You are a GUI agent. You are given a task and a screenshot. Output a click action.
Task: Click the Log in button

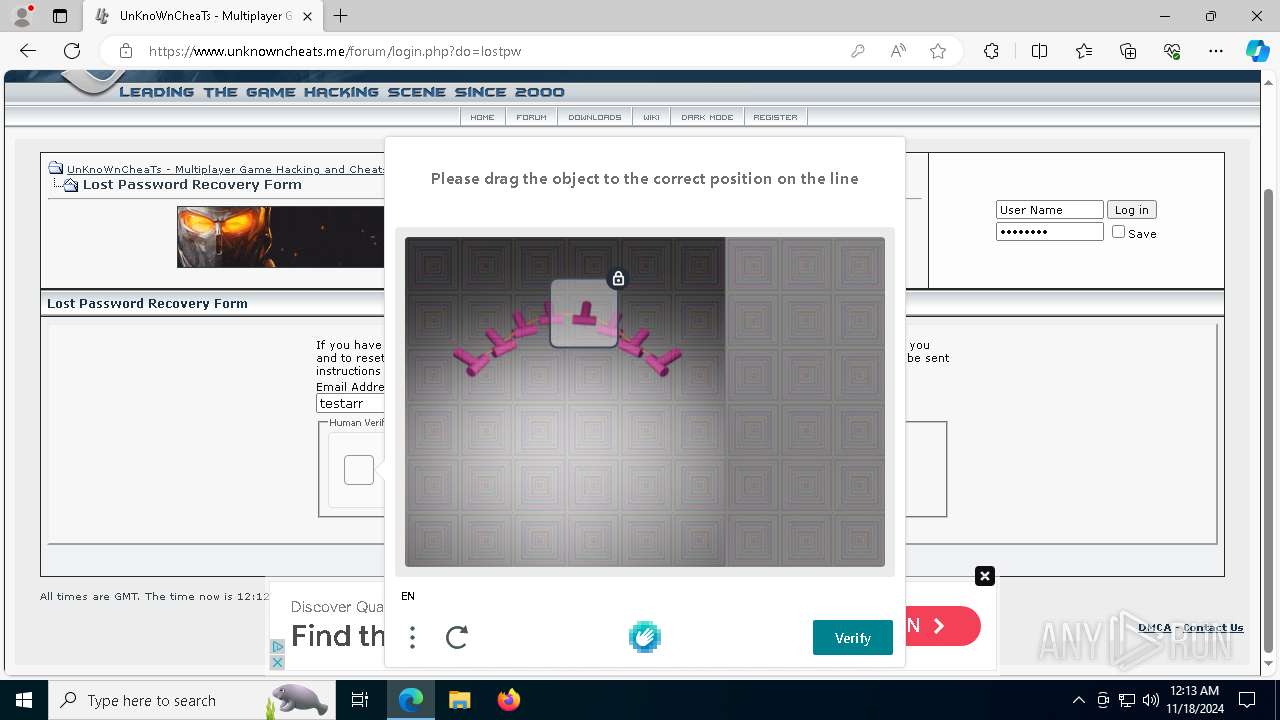(1132, 210)
